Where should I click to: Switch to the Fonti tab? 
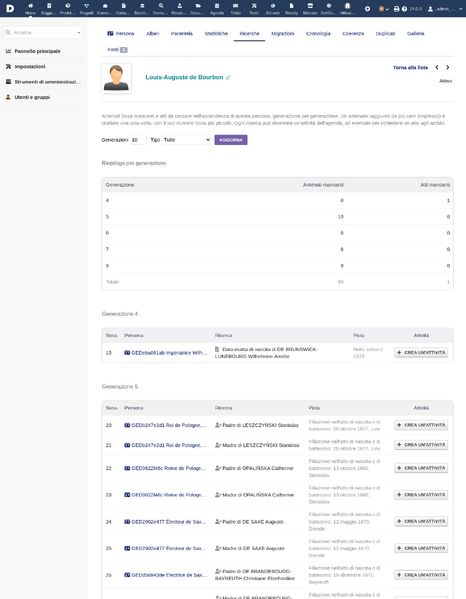coord(117,50)
